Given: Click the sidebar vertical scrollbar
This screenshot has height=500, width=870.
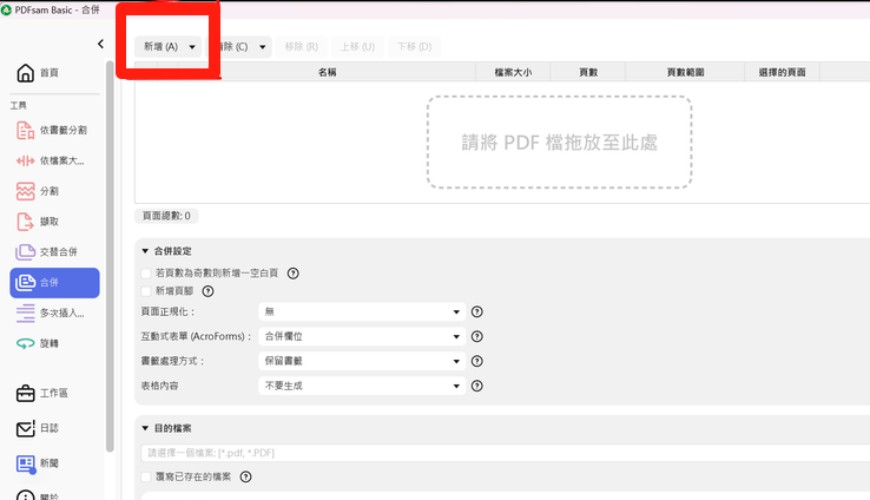Looking at the screenshot, I should [x=110, y=255].
